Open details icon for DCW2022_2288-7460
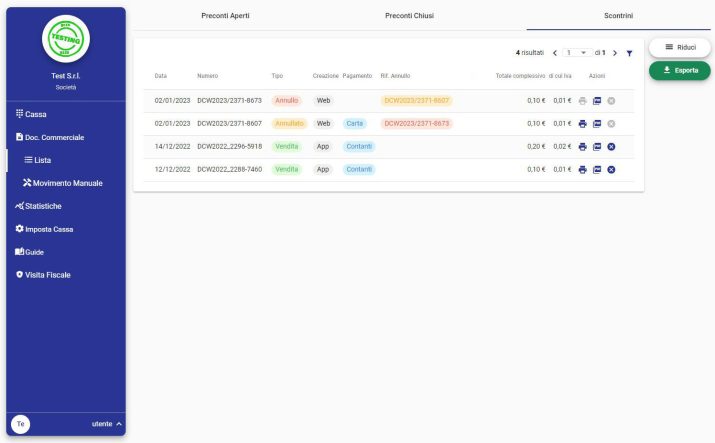Screen dimensions: 715x443 [x=597, y=170]
